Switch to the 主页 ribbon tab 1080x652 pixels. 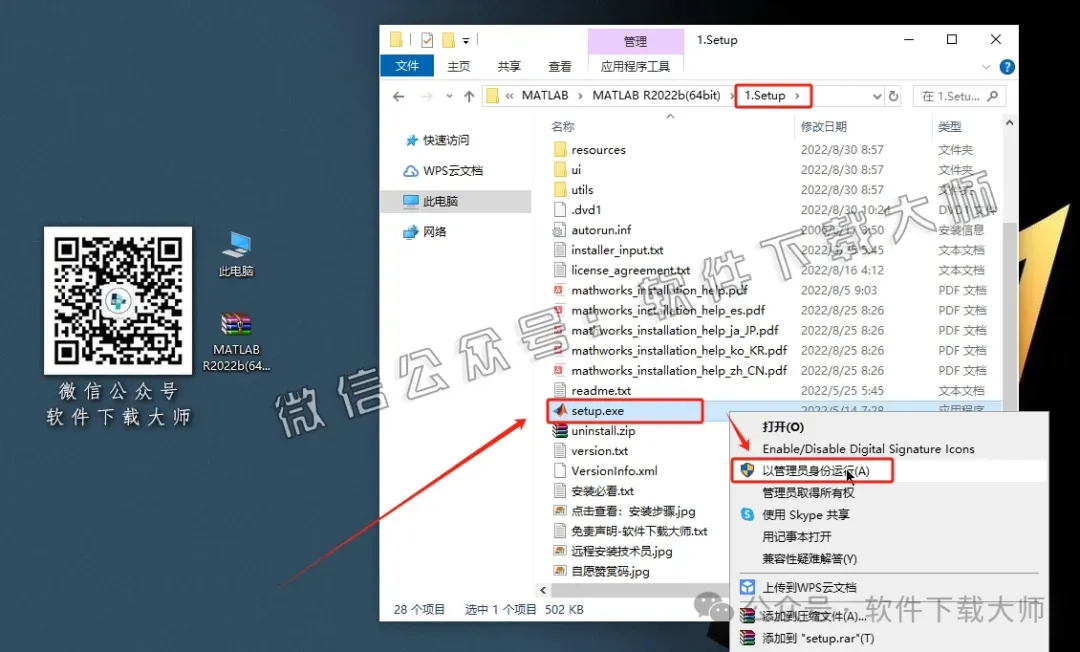click(x=459, y=66)
